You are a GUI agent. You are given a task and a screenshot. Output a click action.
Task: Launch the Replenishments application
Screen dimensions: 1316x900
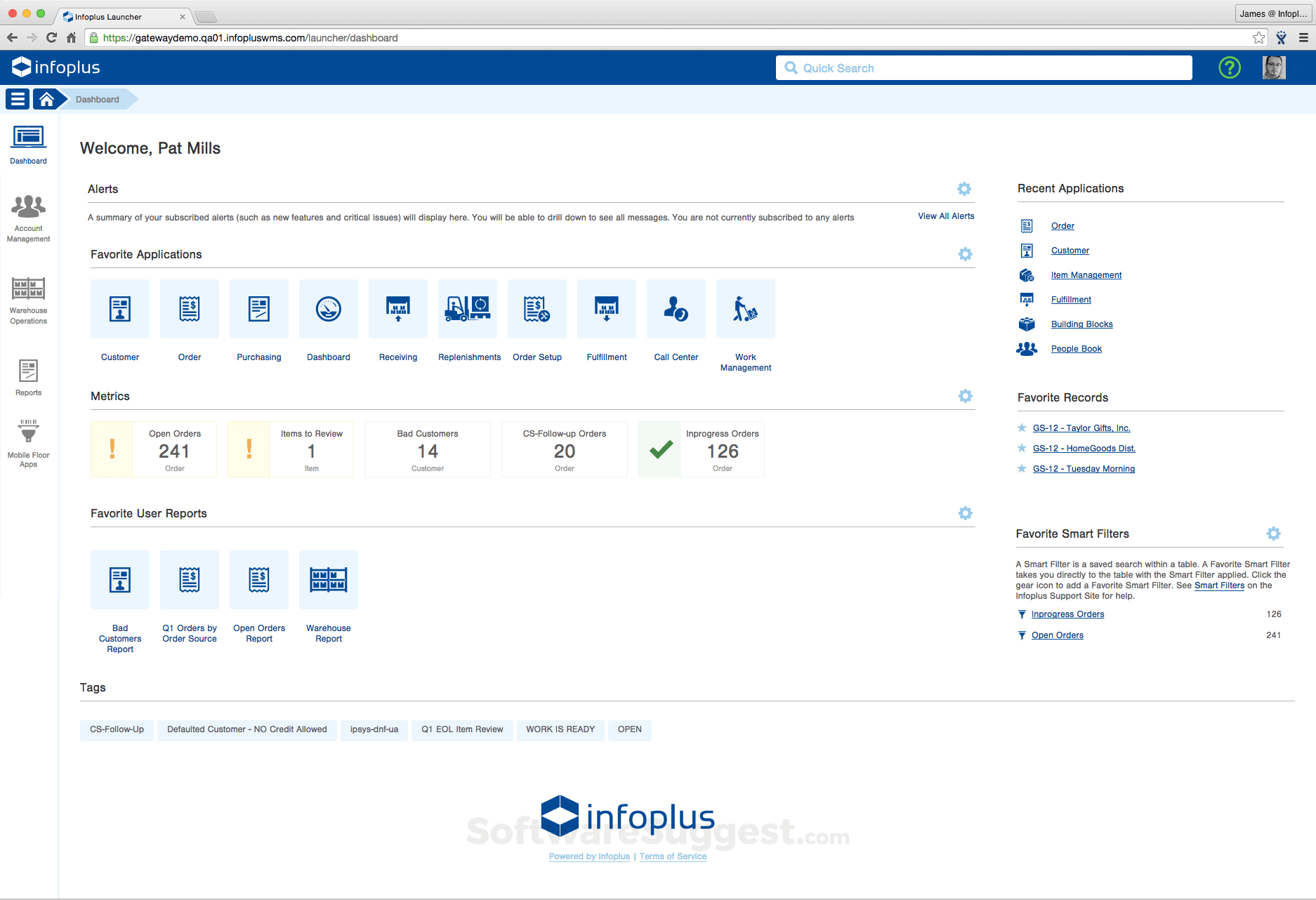(468, 309)
